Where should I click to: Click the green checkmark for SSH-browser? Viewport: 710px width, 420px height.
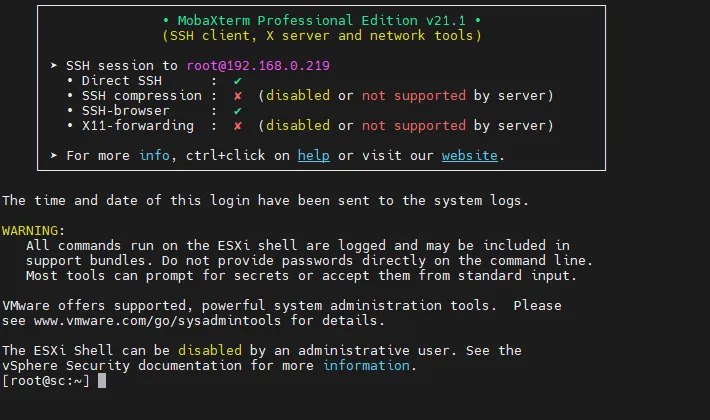point(237,111)
